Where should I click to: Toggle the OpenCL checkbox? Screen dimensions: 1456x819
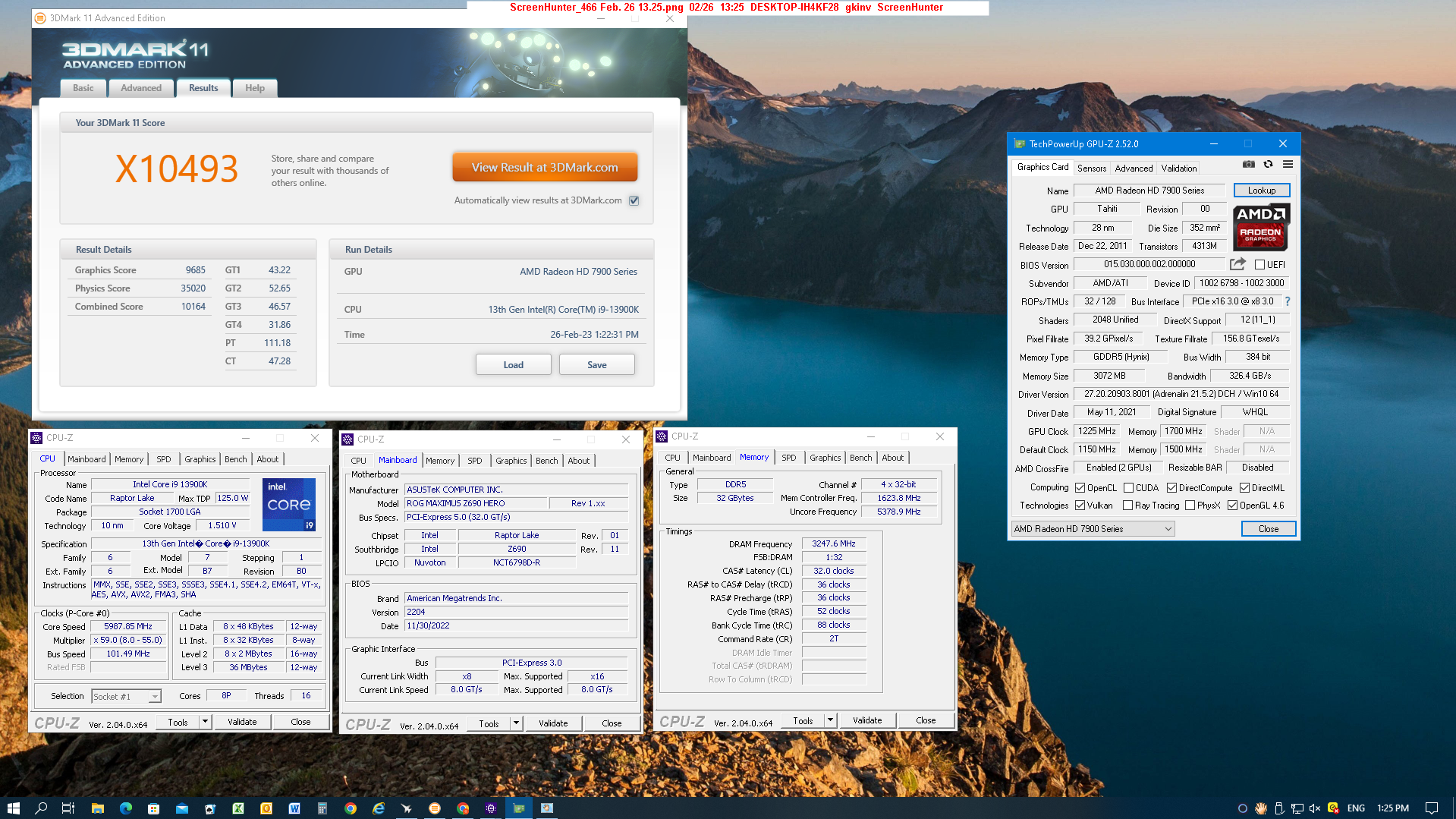[x=1080, y=488]
